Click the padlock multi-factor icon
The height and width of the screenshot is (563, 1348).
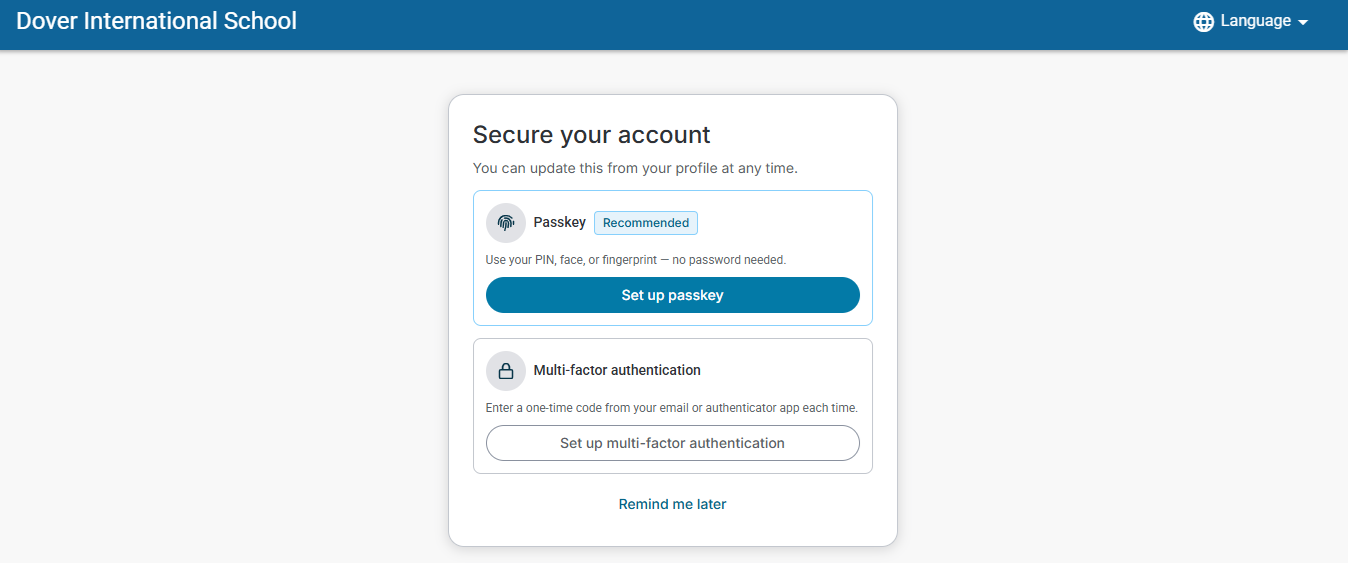click(x=506, y=371)
